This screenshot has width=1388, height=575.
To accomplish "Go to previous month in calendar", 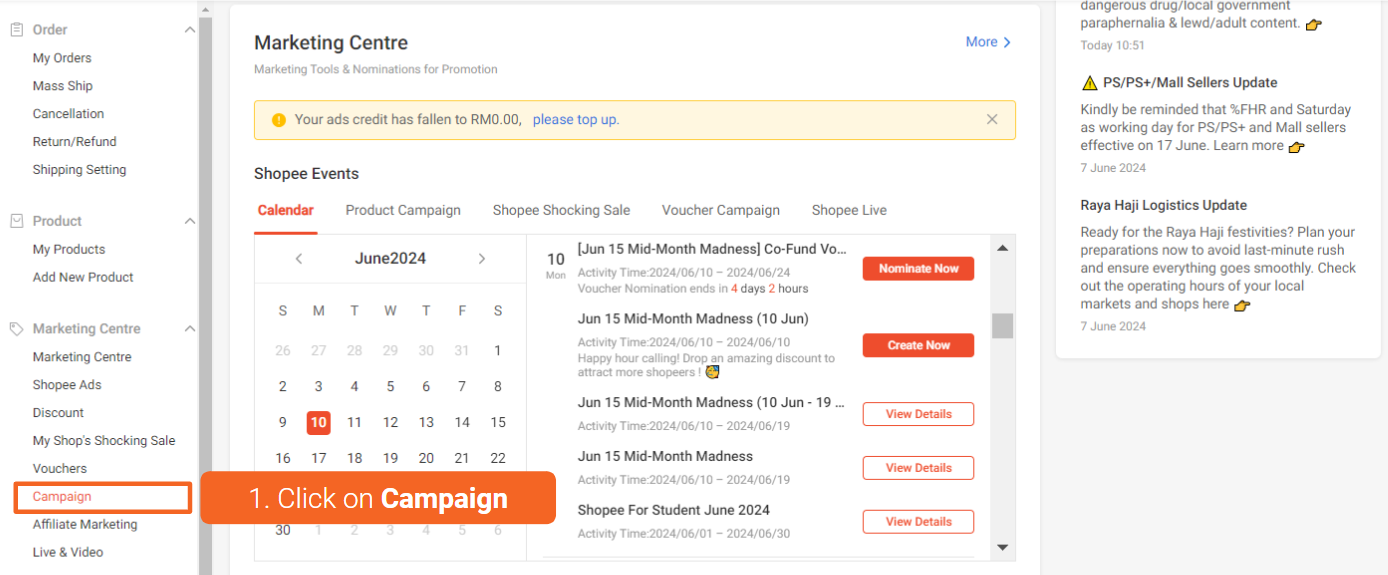I will coord(299,259).
